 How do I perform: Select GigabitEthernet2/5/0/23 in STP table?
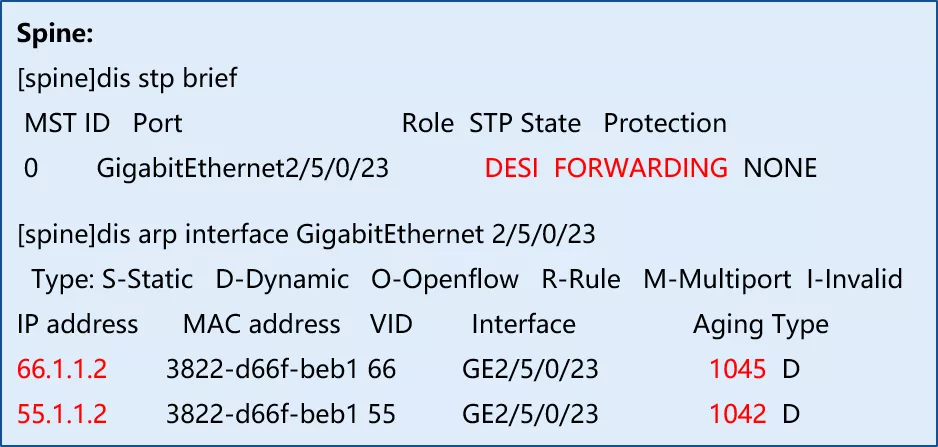pyautogui.click(x=243, y=168)
